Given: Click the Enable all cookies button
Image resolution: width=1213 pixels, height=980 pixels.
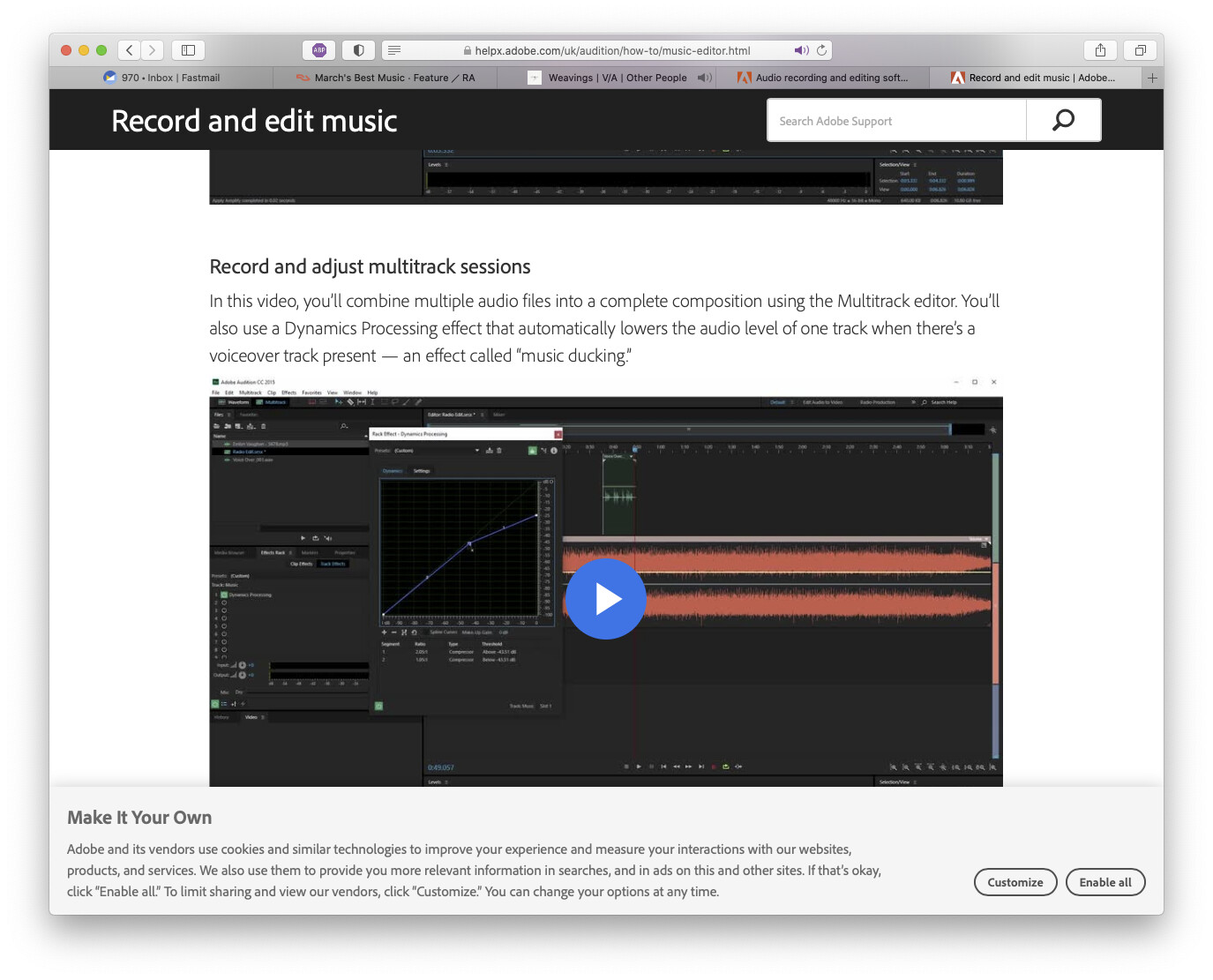Looking at the screenshot, I should click(x=1105, y=882).
